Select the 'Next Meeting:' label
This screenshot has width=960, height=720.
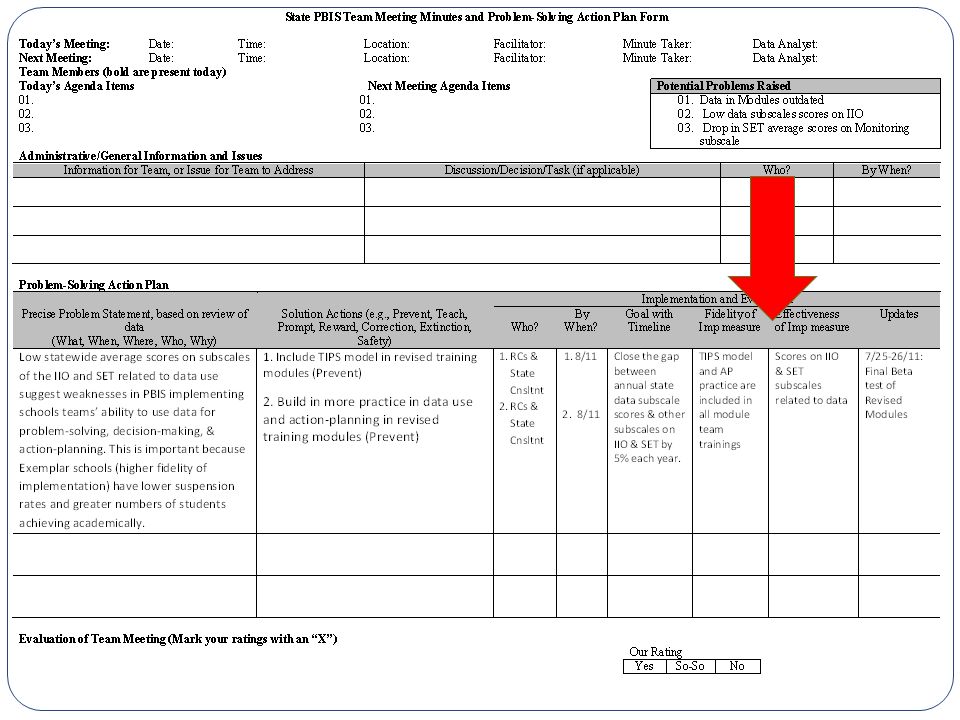point(55,58)
